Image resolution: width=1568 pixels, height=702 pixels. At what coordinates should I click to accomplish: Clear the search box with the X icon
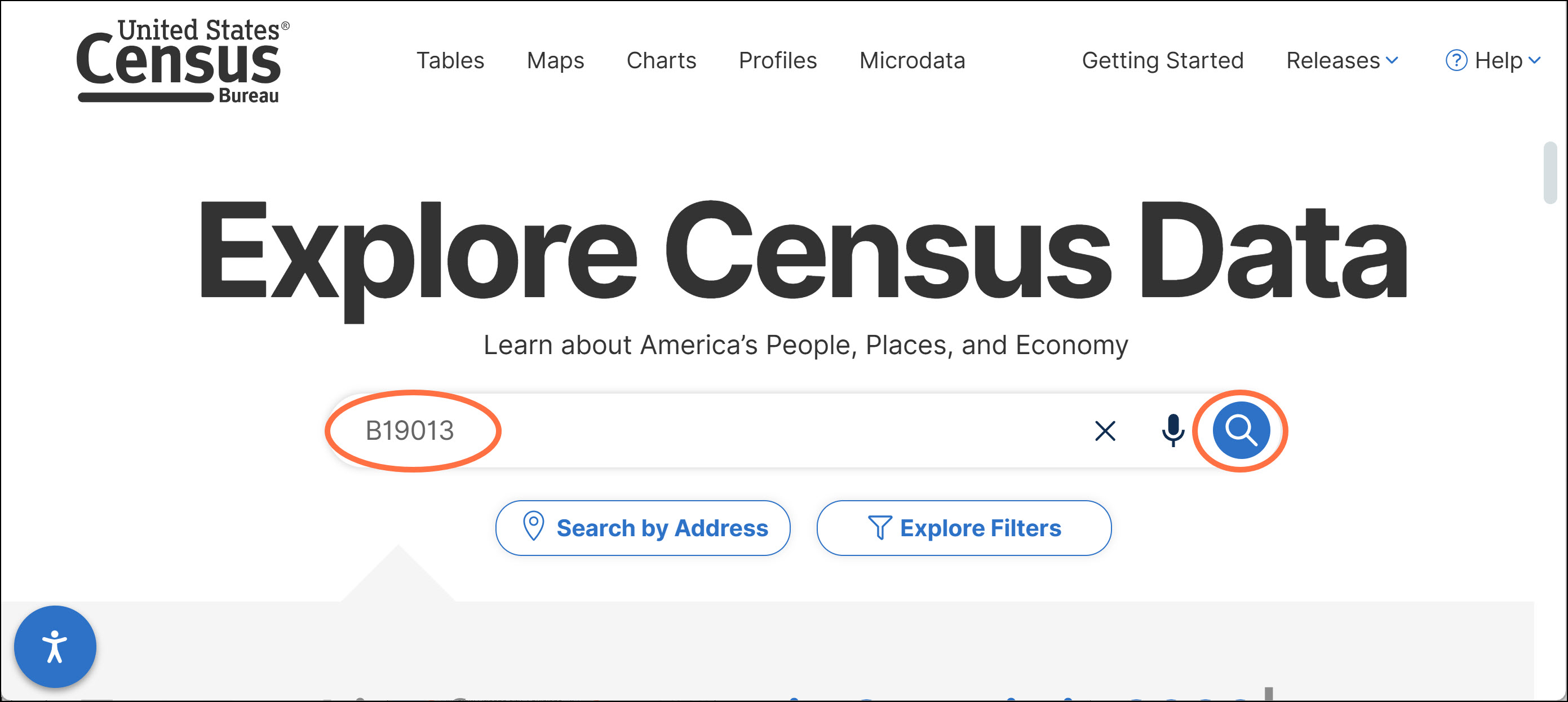click(x=1105, y=430)
